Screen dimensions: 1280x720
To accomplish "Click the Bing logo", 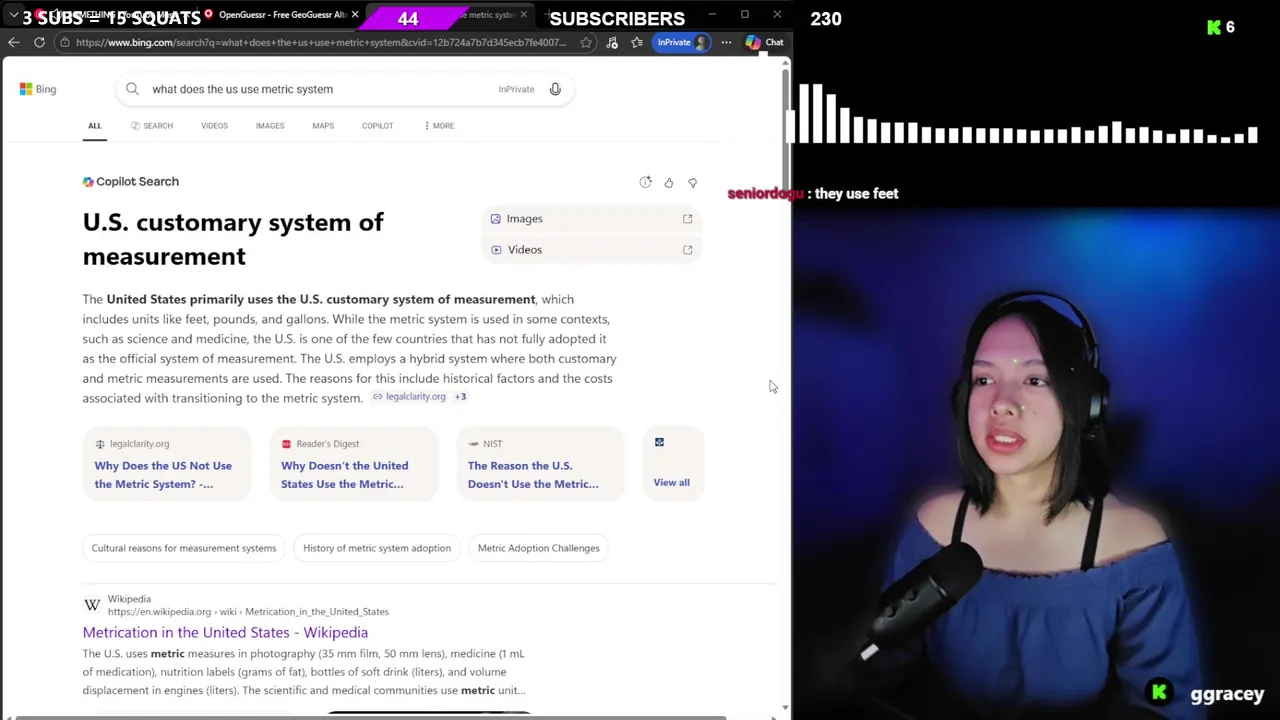I will [38, 89].
